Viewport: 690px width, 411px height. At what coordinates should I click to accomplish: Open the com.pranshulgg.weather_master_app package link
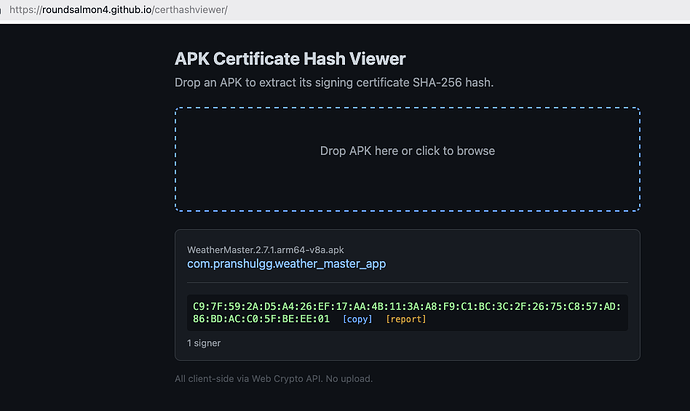coord(286,264)
